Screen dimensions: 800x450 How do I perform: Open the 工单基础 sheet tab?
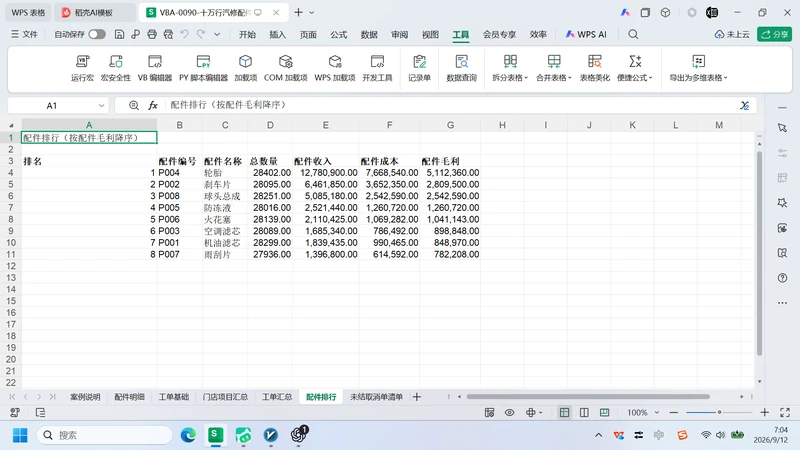(173, 396)
